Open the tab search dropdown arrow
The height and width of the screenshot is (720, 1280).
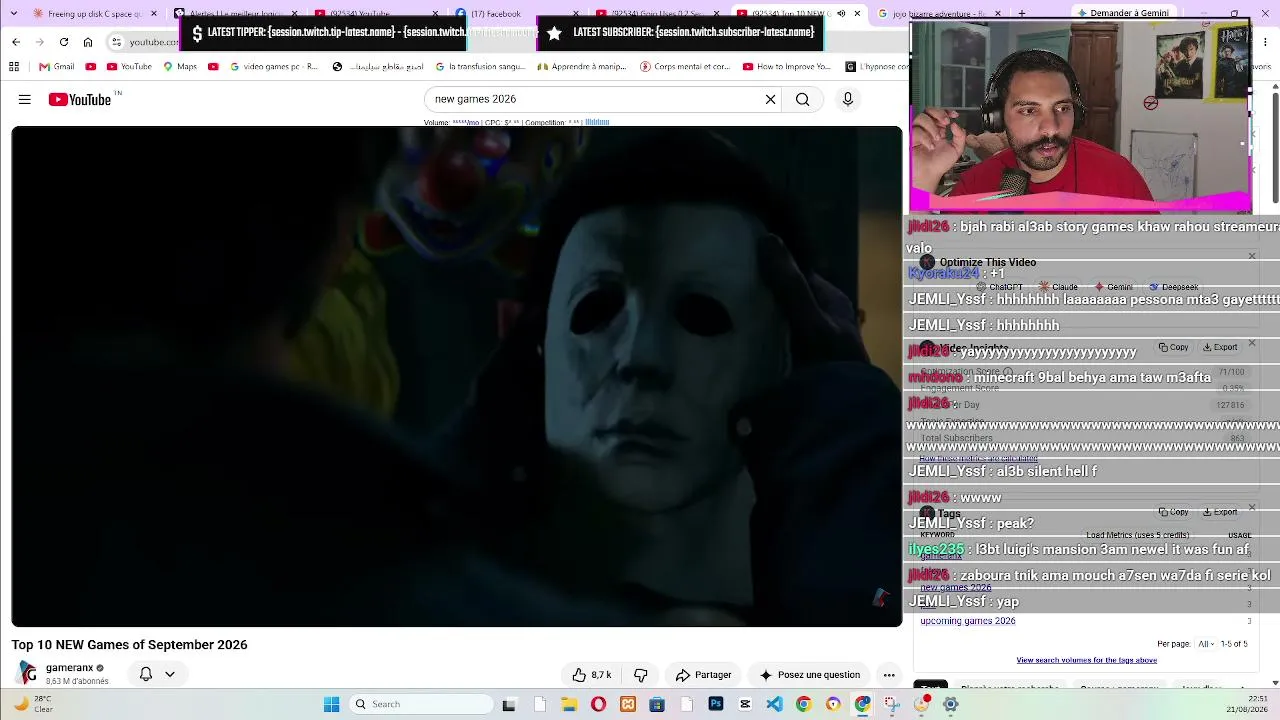(14, 14)
